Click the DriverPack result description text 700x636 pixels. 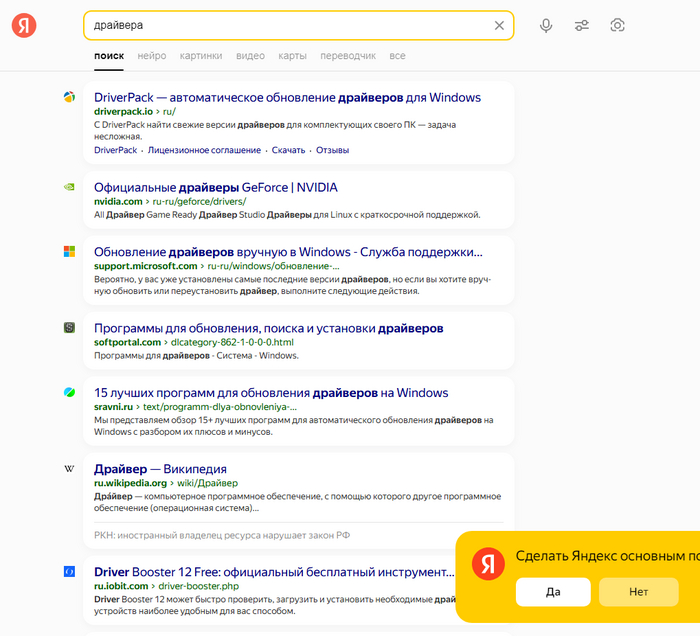[x=275, y=131]
